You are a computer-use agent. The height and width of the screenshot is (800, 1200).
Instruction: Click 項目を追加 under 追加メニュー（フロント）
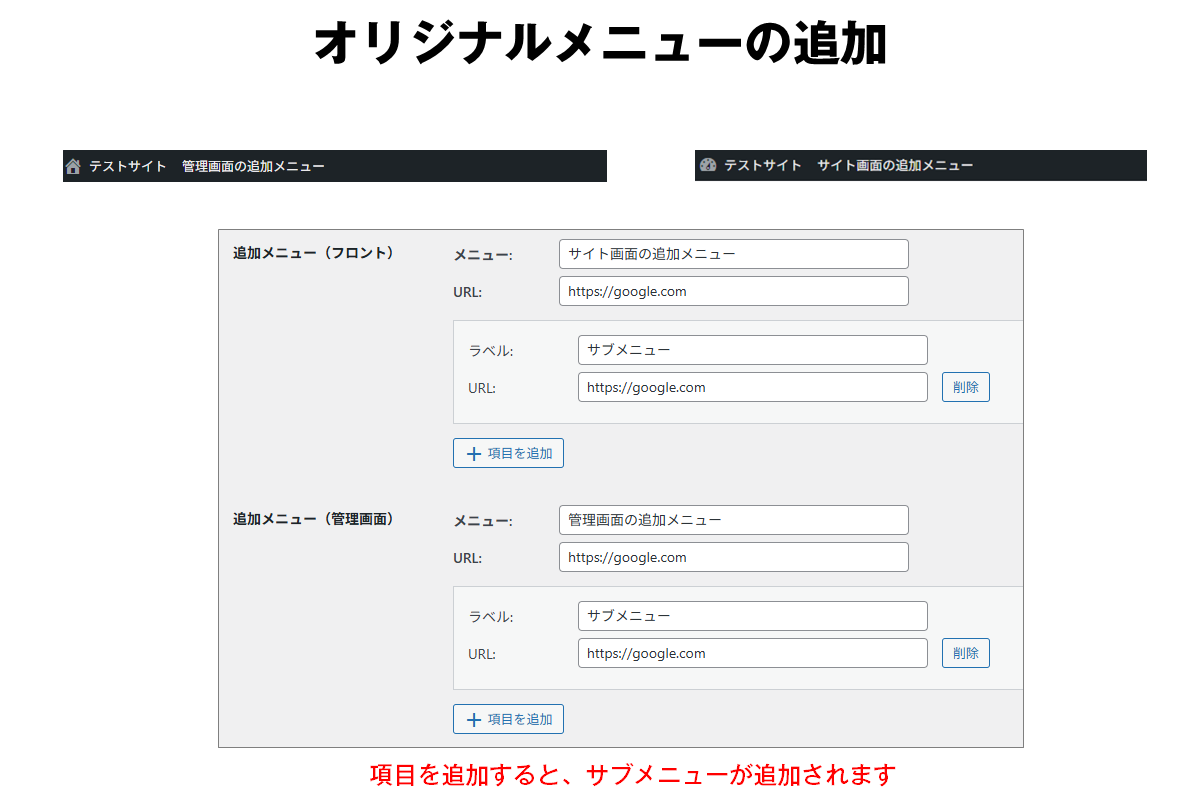508,453
